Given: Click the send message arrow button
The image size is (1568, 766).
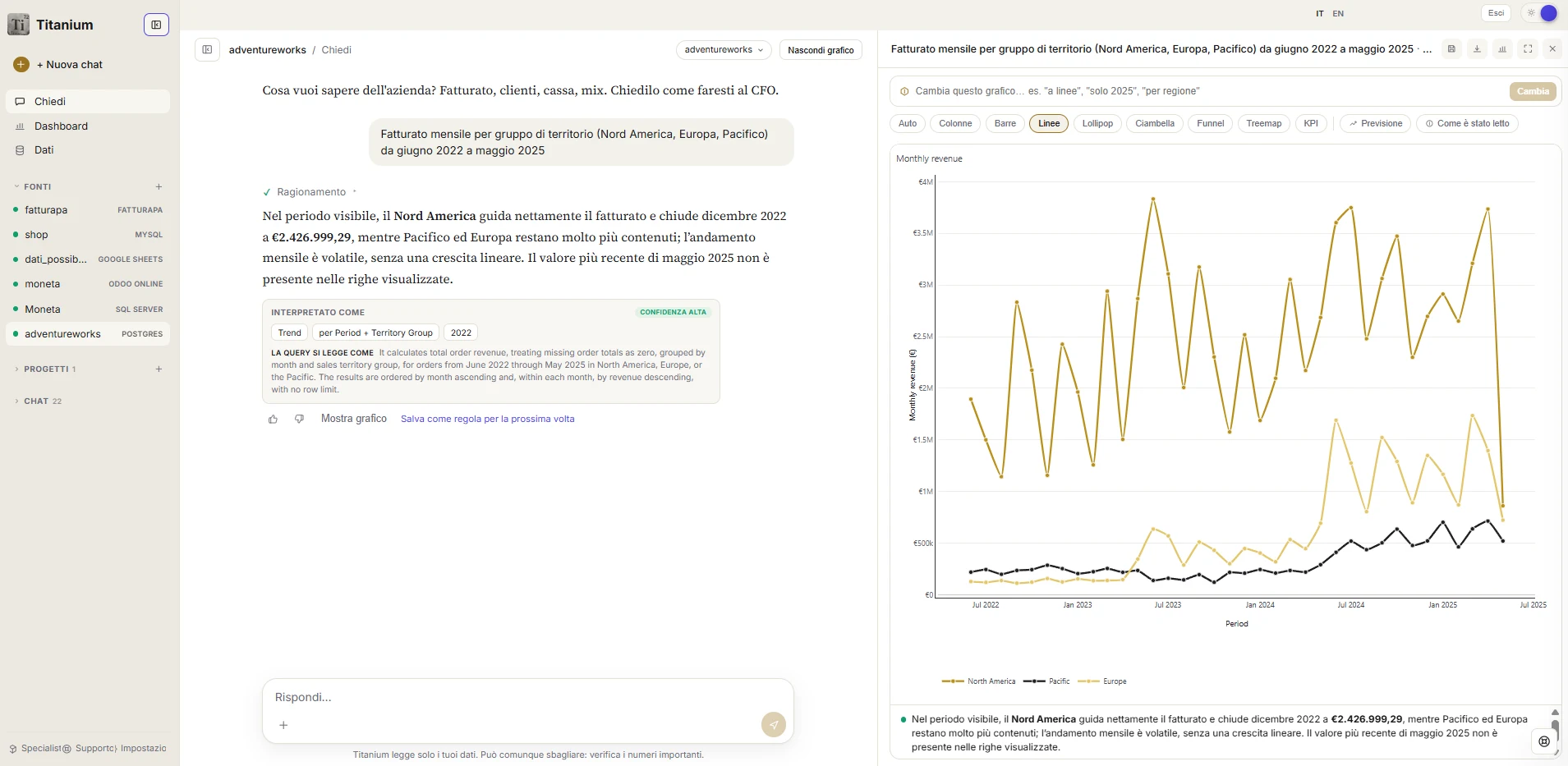Looking at the screenshot, I should (773, 725).
